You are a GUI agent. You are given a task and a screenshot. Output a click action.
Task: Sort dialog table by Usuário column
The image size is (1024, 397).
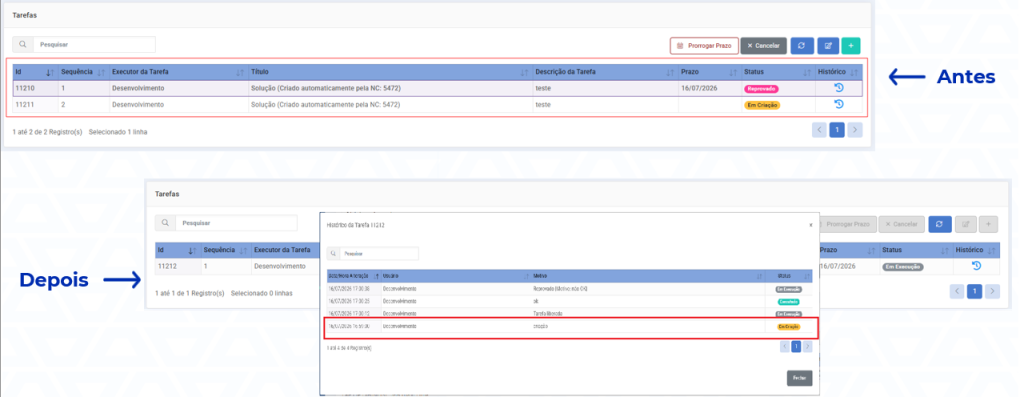(455, 276)
